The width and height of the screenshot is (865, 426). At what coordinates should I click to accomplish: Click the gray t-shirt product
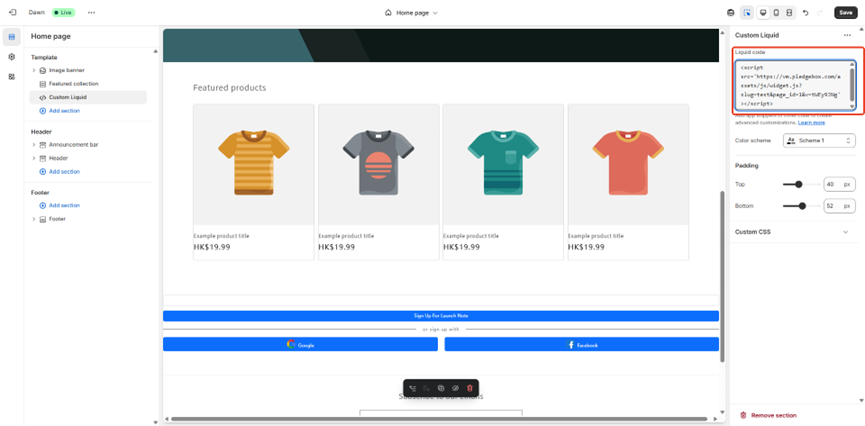coord(378,162)
